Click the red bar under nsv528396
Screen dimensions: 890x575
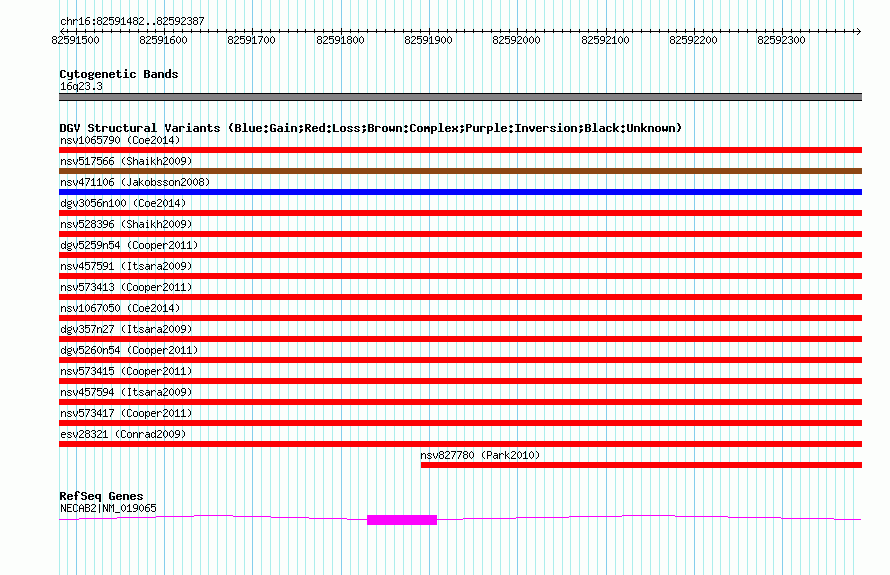tap(460, 234)
